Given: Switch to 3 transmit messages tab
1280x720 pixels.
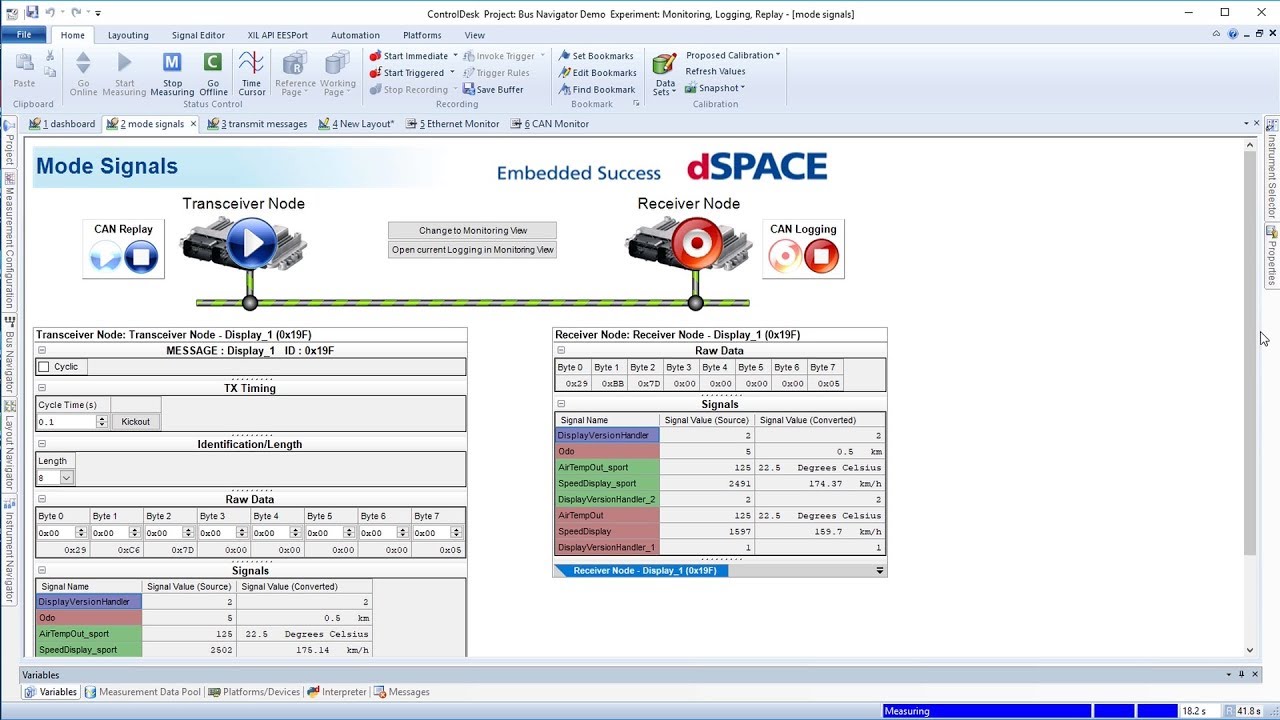Looking at the screenshot, I should pos(257,124).
